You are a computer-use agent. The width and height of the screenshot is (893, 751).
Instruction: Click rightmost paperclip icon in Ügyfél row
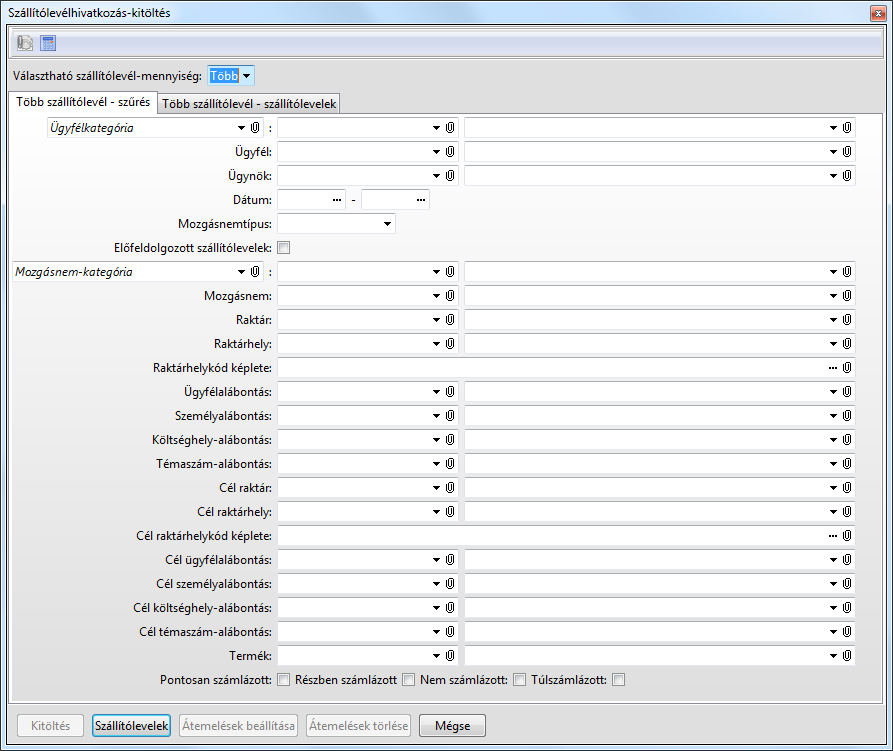point(847,152)
